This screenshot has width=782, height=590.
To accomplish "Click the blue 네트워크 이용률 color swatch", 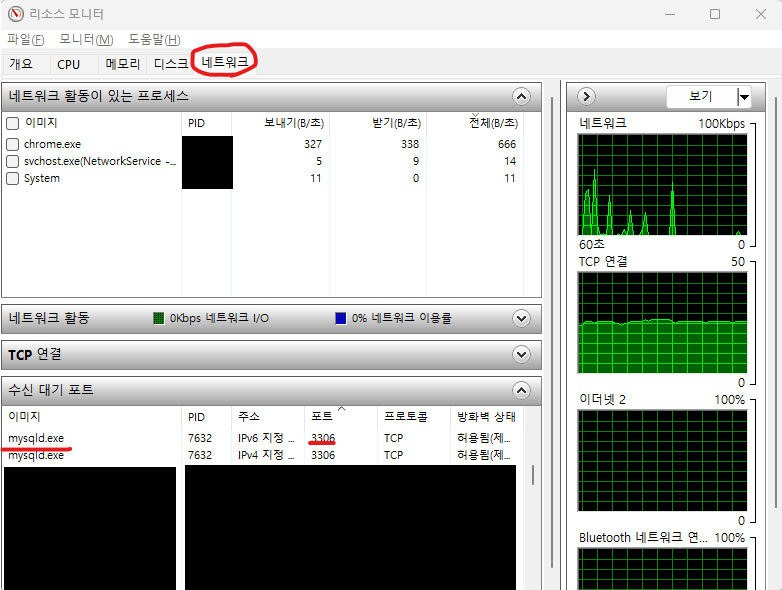I will (x=341, y=318).
